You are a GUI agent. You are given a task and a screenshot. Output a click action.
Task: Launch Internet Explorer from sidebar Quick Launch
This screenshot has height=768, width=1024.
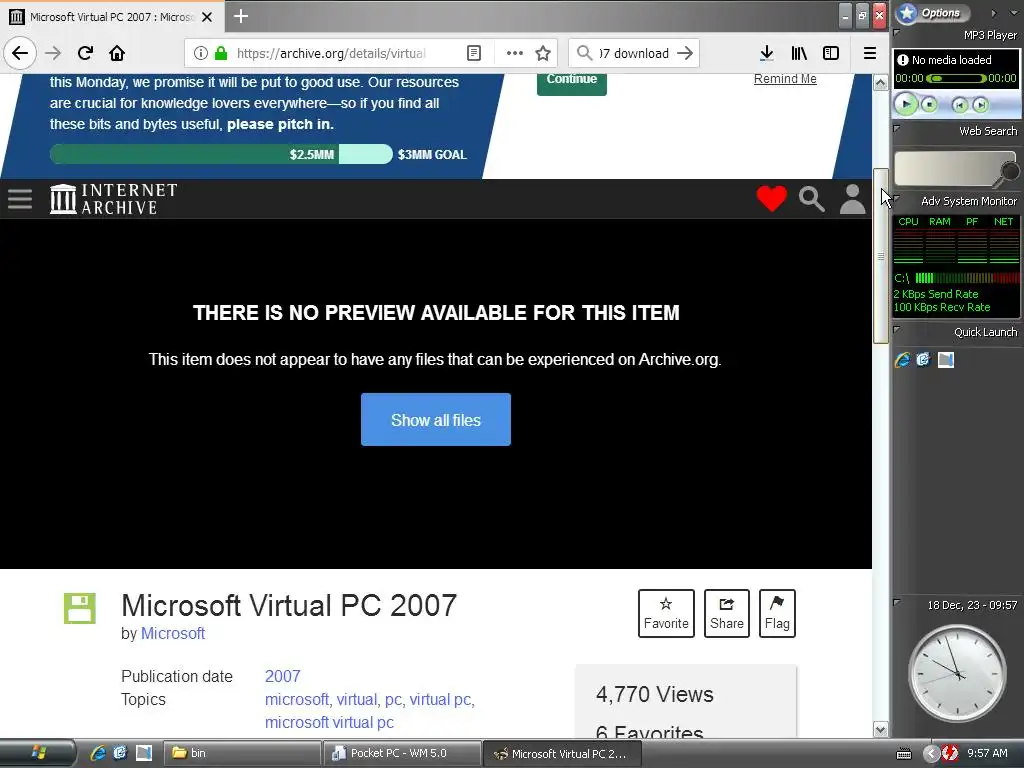pyautogui.click(x=903, y=359)
